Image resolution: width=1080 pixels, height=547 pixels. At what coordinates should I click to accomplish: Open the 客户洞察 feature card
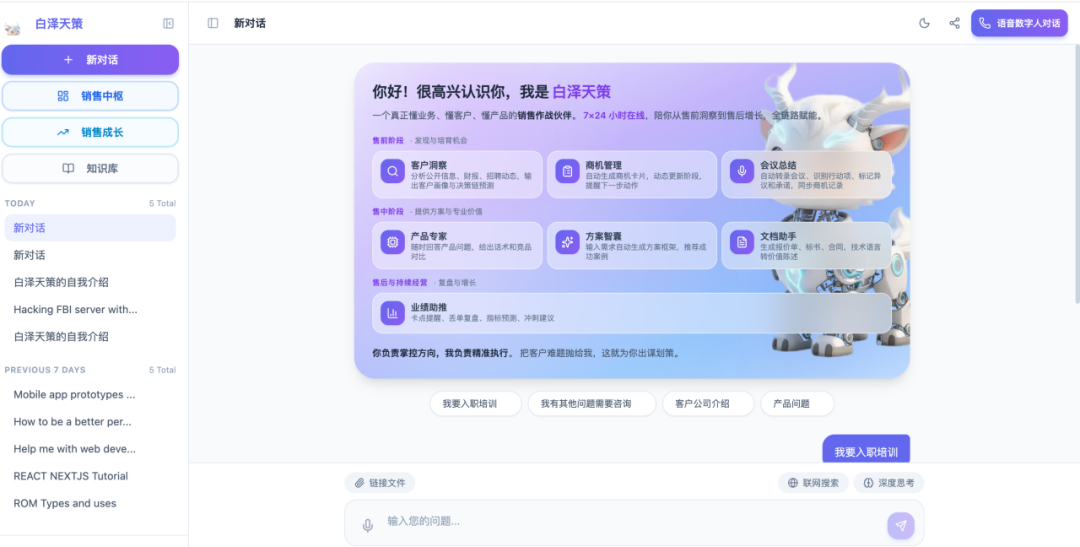[457, 175]
